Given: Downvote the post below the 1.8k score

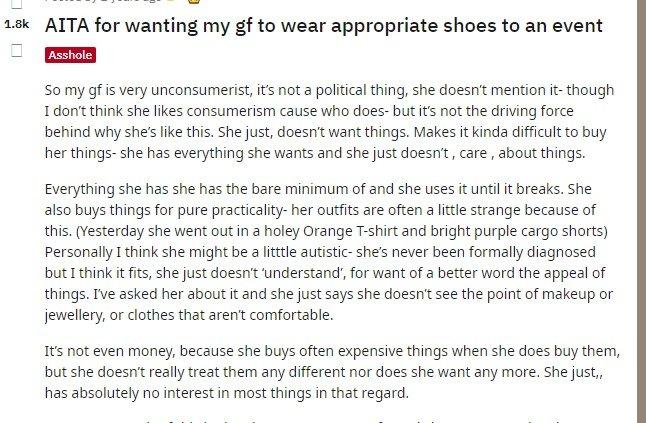Looking at the screenshot, I should tap(16, 50).
